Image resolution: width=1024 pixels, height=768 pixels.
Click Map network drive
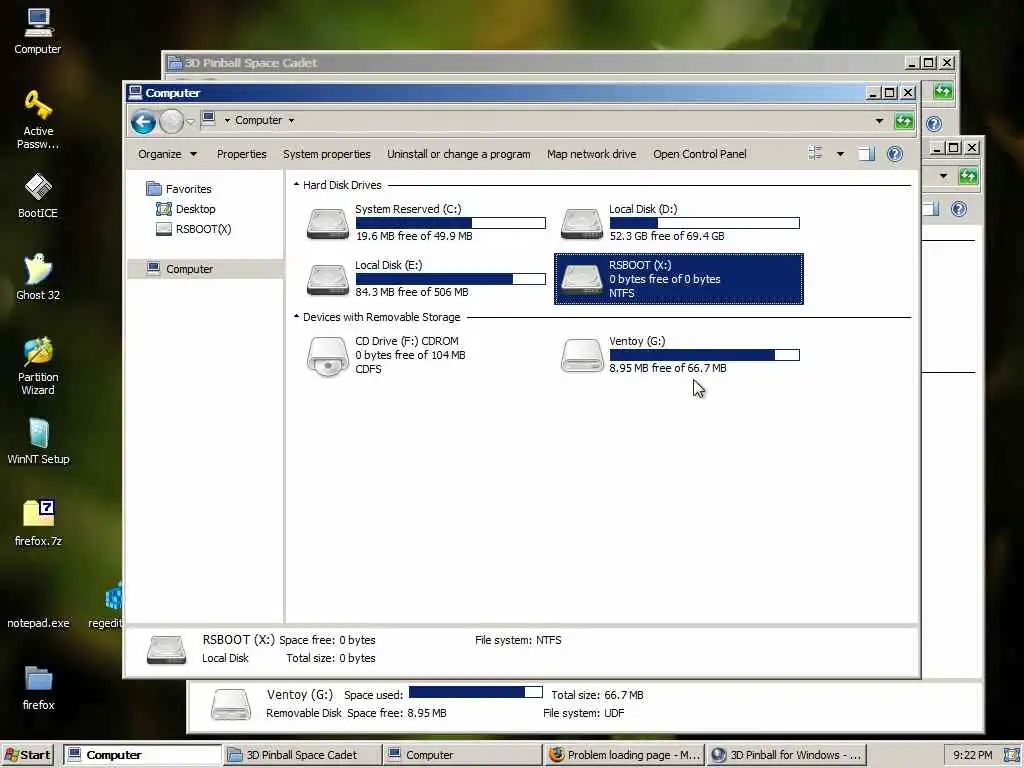coord(592,154)
